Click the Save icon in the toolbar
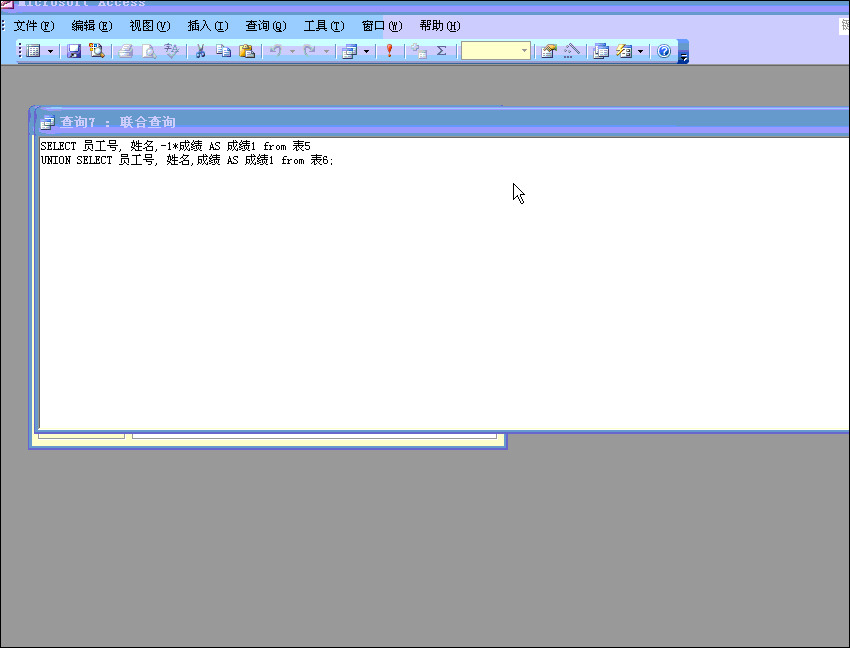Viewport: 850px width, 648px height. [x=74, y=51]
